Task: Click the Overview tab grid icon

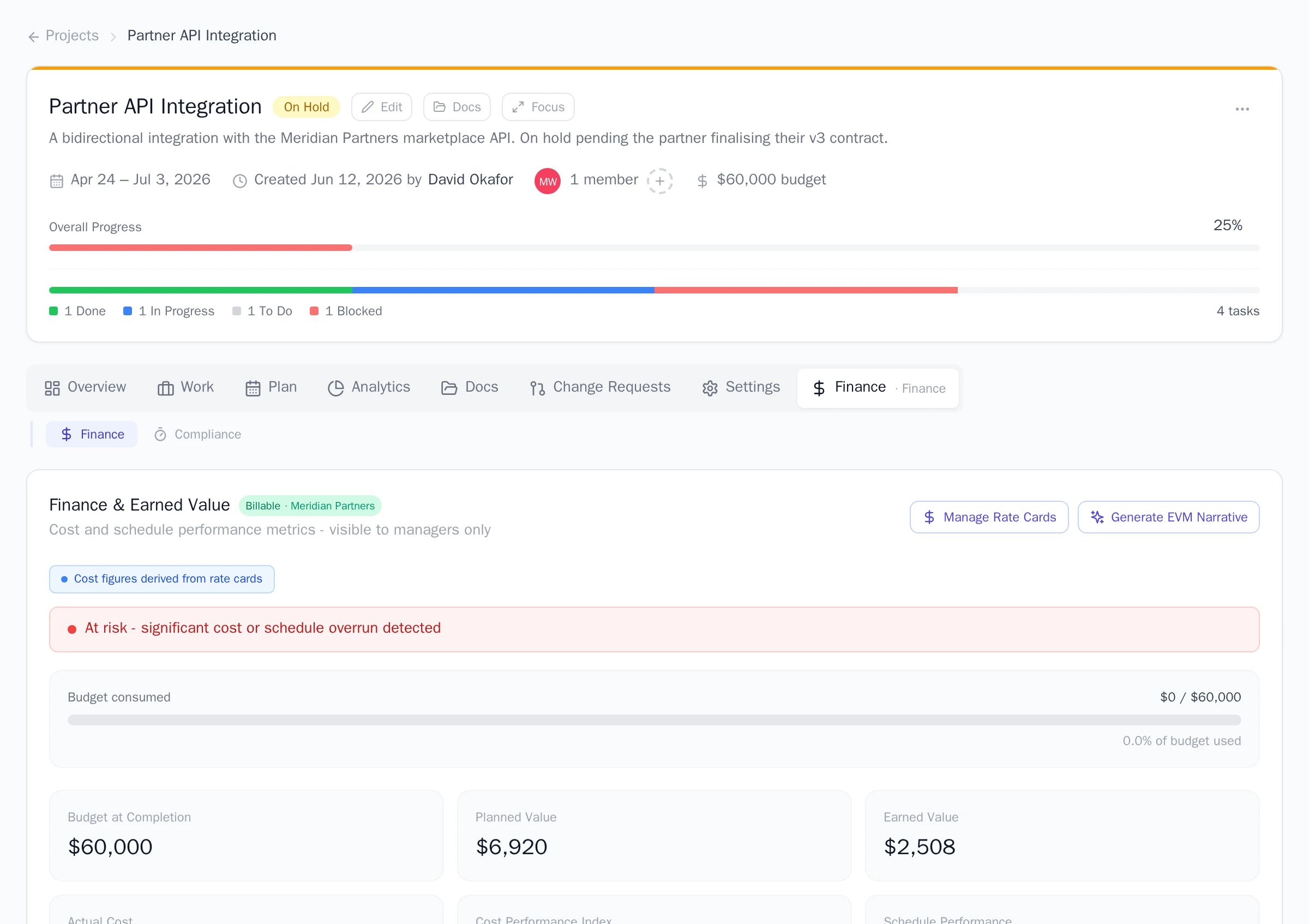Action: point(52,389)
